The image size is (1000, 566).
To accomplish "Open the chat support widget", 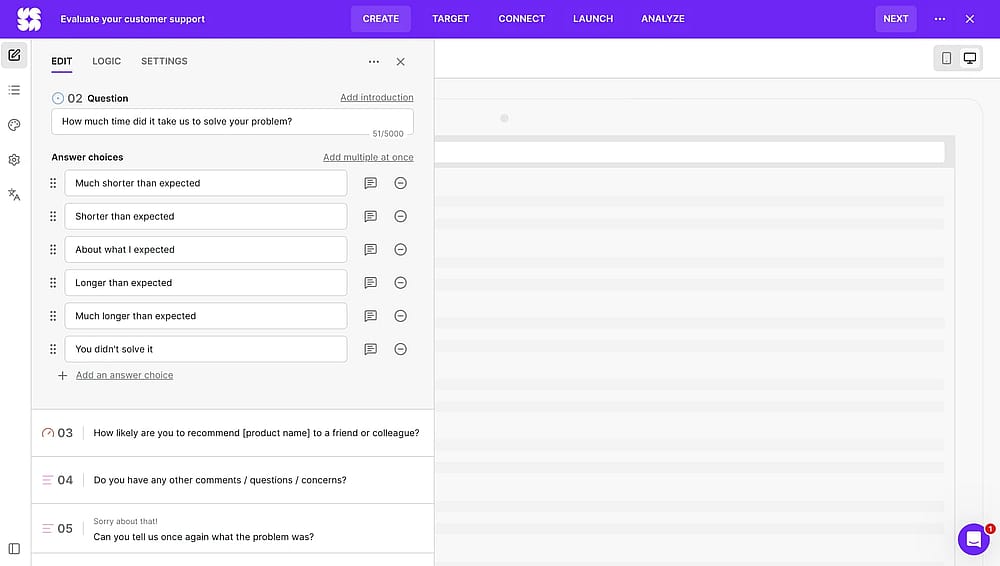I will coord(973,539).
